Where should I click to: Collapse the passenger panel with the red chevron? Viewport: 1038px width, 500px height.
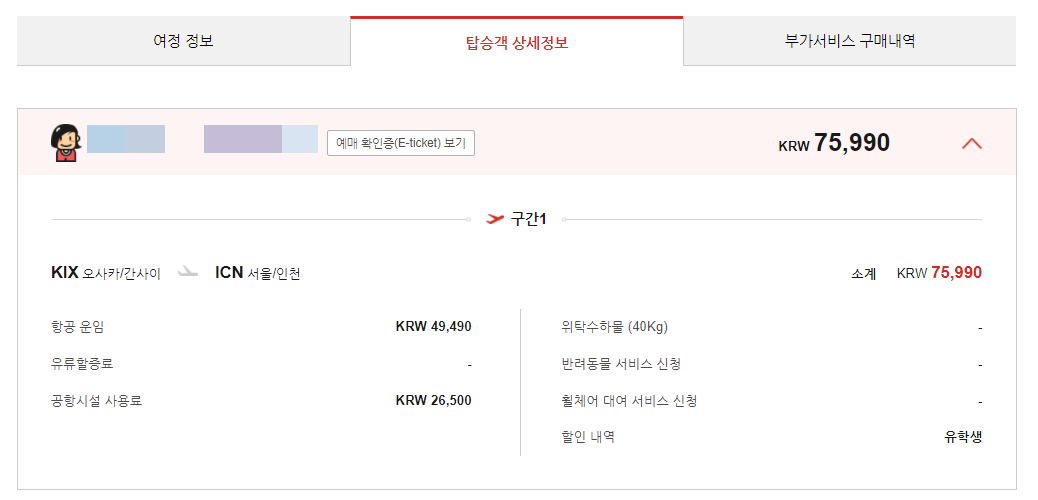pos(971,143)
